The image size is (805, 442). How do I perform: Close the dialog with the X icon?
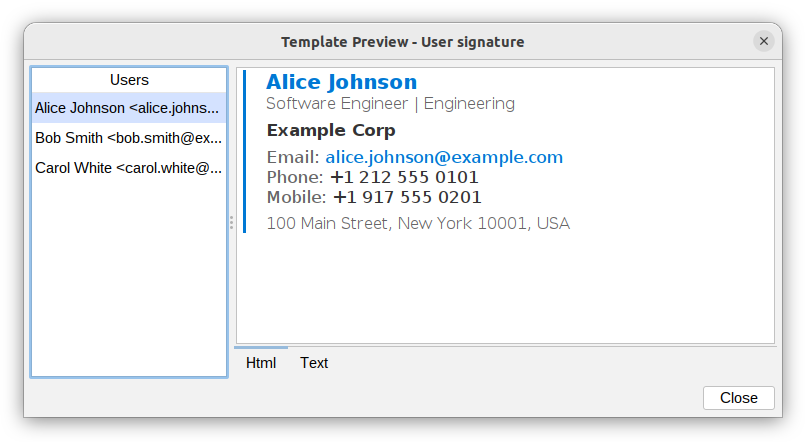click(x=763, y=41)
